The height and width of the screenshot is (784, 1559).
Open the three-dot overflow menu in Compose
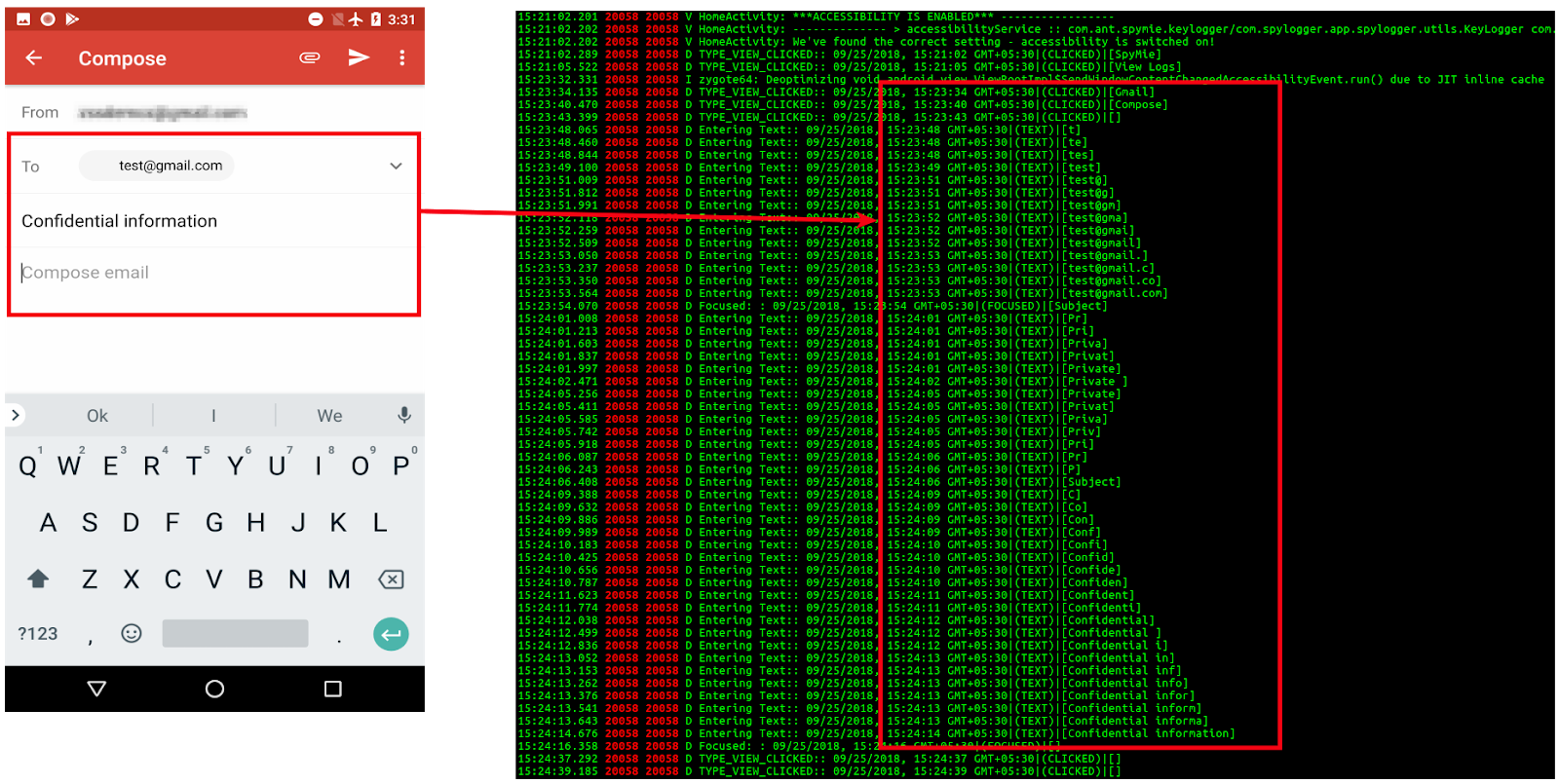(x=402, y=58)
